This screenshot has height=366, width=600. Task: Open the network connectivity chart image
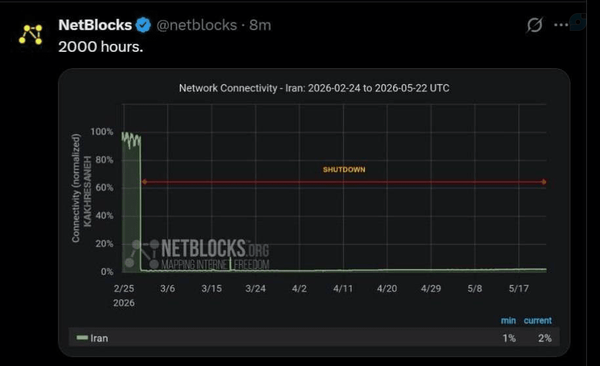(x=314, y=212)
